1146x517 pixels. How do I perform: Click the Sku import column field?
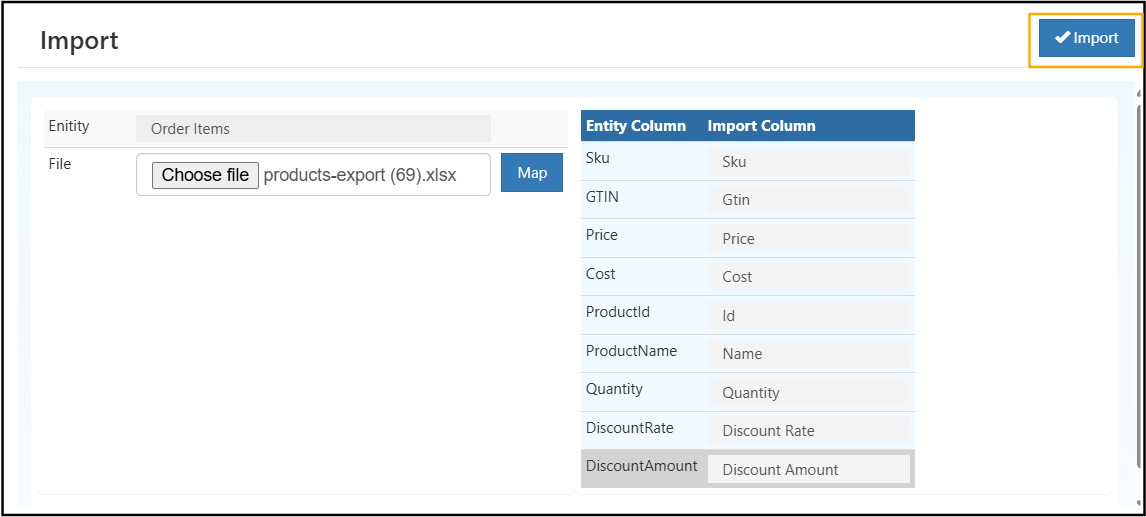808,162
